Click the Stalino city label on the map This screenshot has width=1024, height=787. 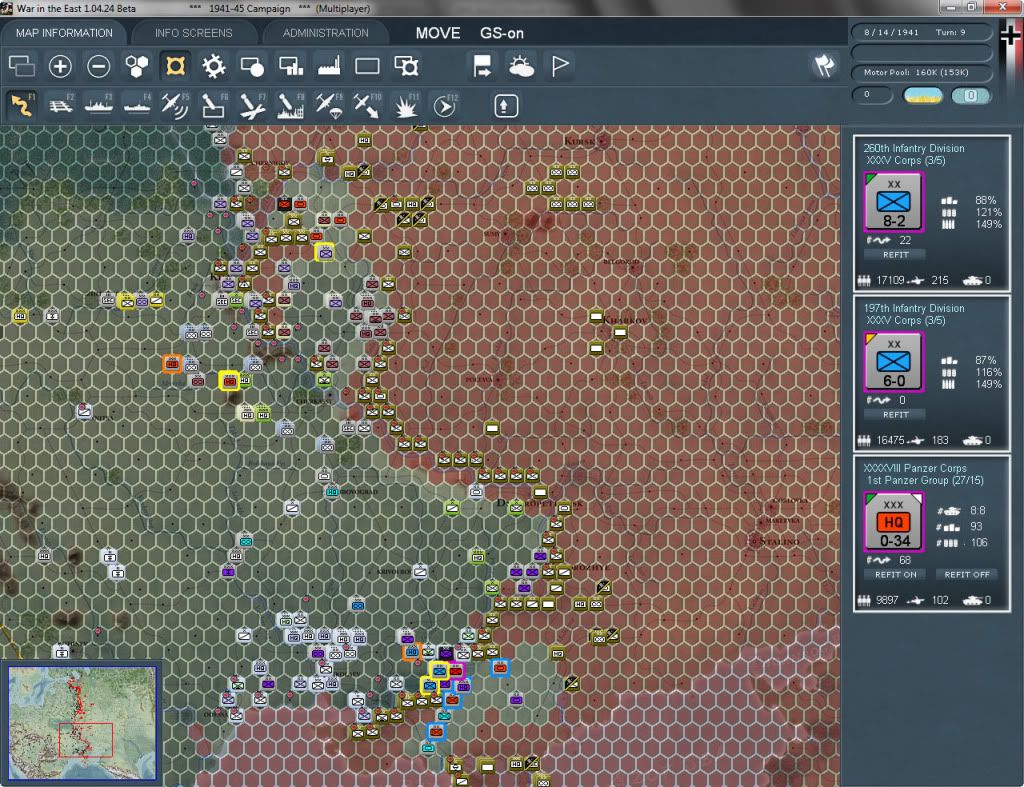click(x=780, y=541)
